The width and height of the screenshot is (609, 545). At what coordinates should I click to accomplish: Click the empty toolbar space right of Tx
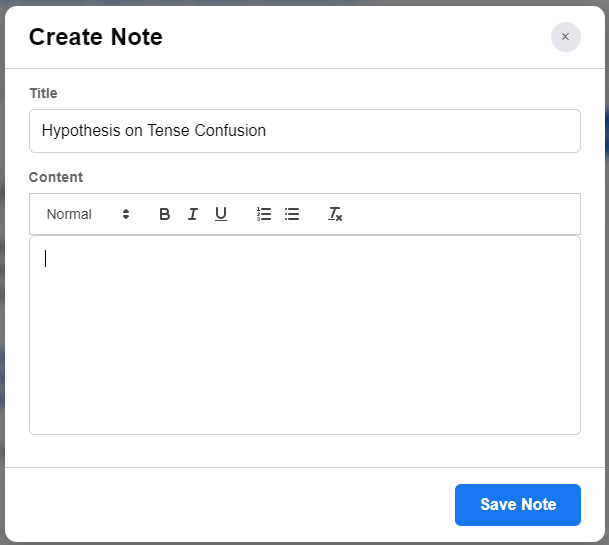(460, 214)
